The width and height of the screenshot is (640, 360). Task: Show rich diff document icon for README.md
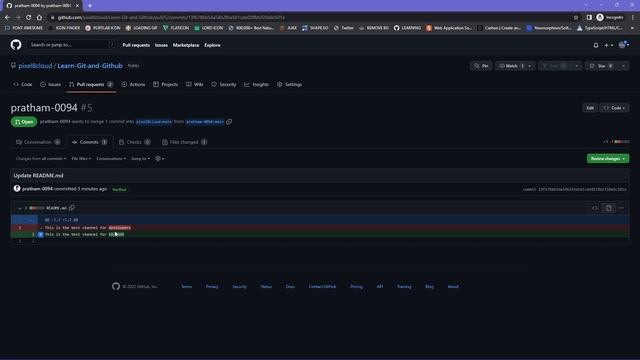point(609,208)
